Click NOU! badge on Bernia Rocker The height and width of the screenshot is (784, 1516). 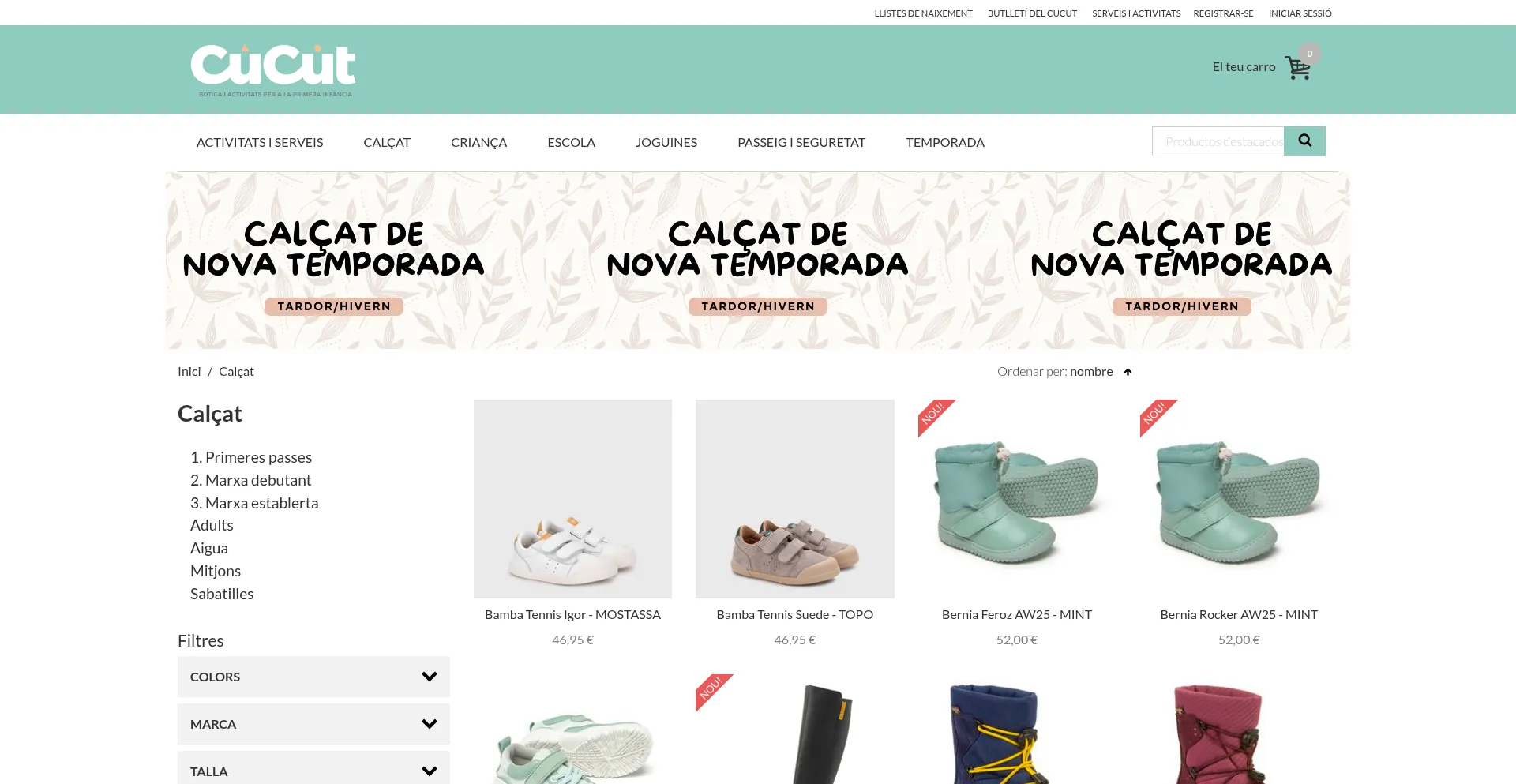(1157, 415)
